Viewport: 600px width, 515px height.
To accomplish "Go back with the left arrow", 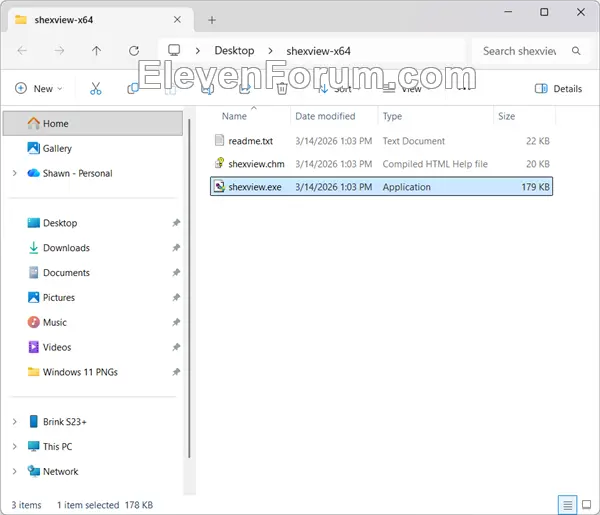I will pyautogui.click(x=22, y=51).
